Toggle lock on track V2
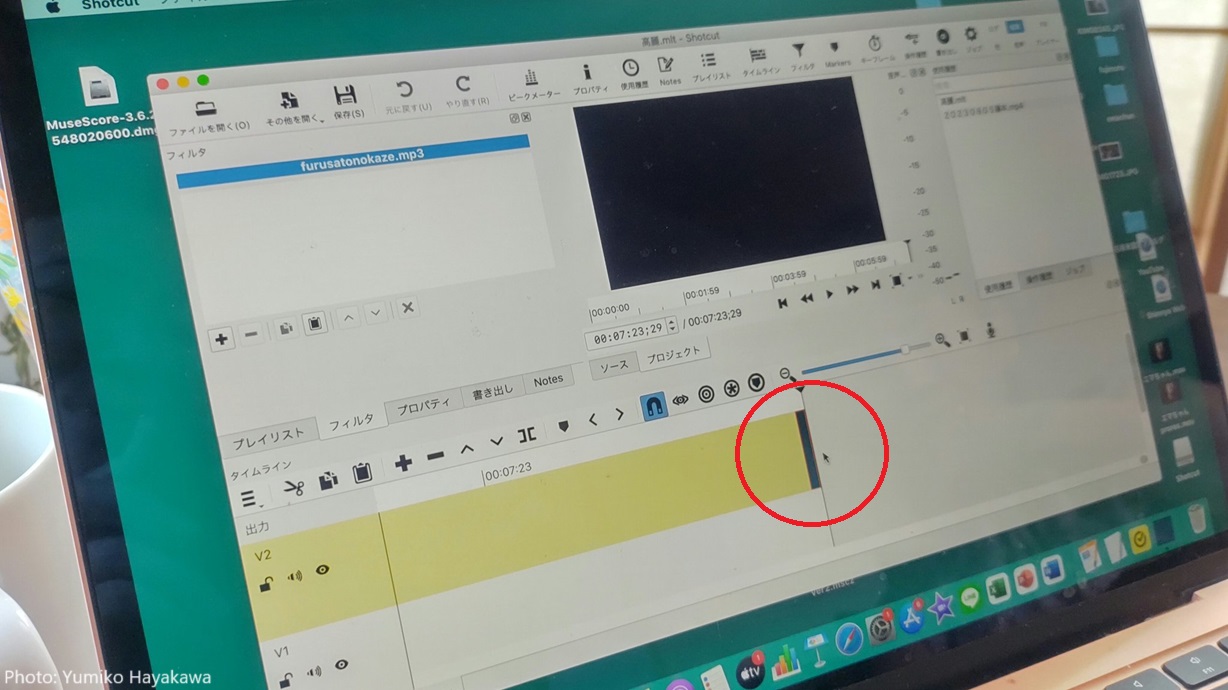 coord(267,585)
